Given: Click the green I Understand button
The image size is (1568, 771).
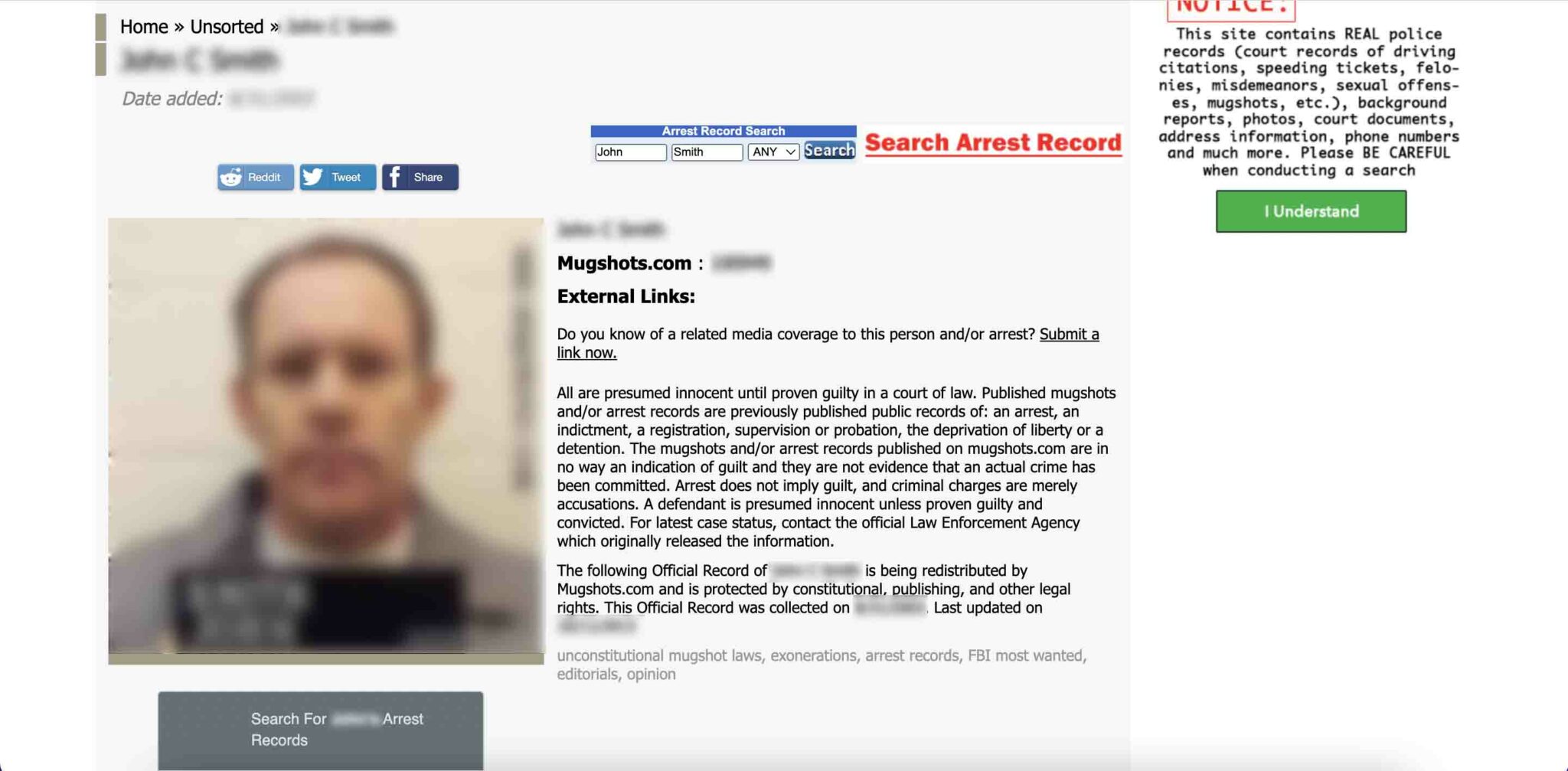Looking at the screenshot, I should click(1311, 211).
